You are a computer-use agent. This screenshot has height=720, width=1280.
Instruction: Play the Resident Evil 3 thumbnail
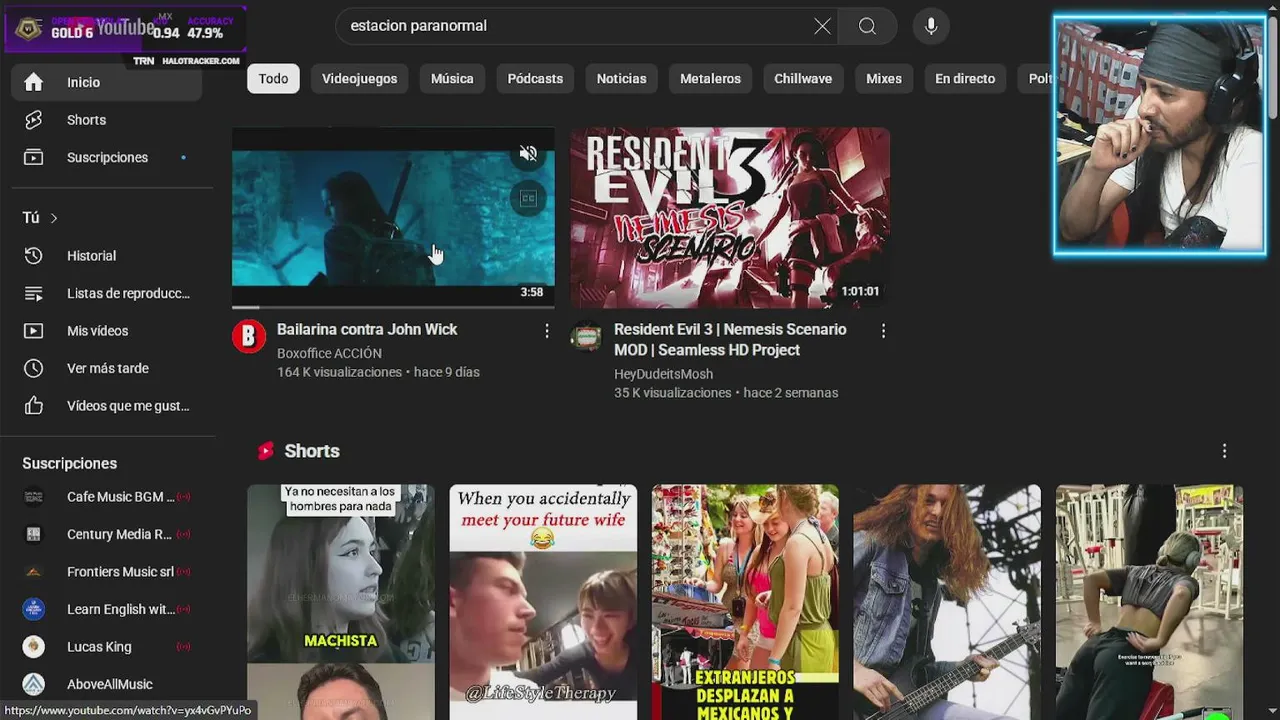[730, 217]
